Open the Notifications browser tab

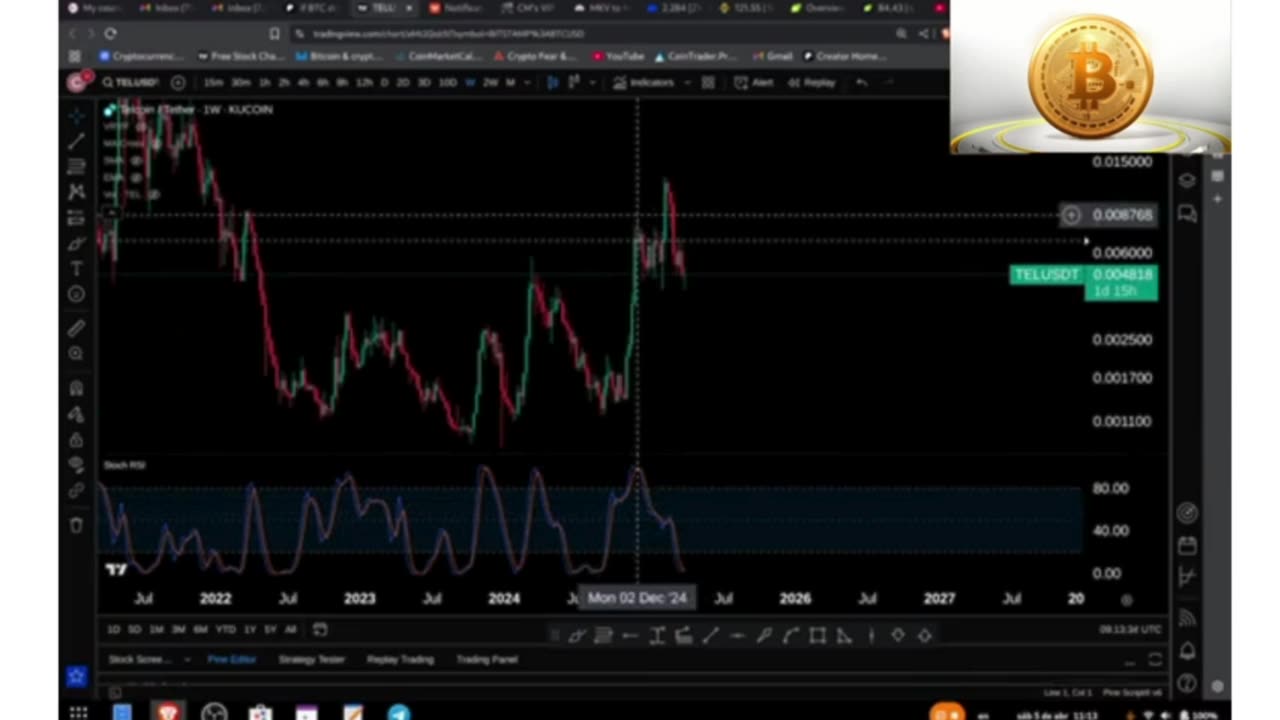pyautogui.click(x=455, y=8)
